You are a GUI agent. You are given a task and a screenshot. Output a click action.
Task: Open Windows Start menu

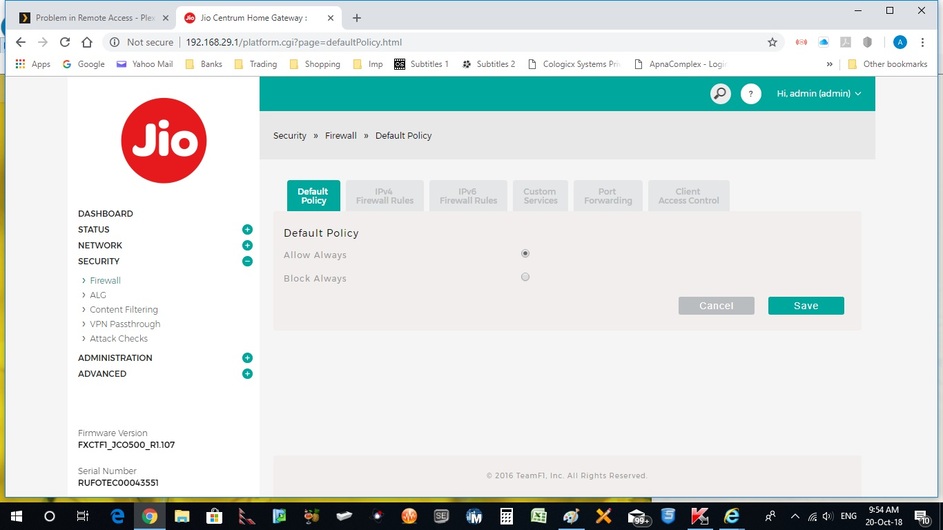16,516
